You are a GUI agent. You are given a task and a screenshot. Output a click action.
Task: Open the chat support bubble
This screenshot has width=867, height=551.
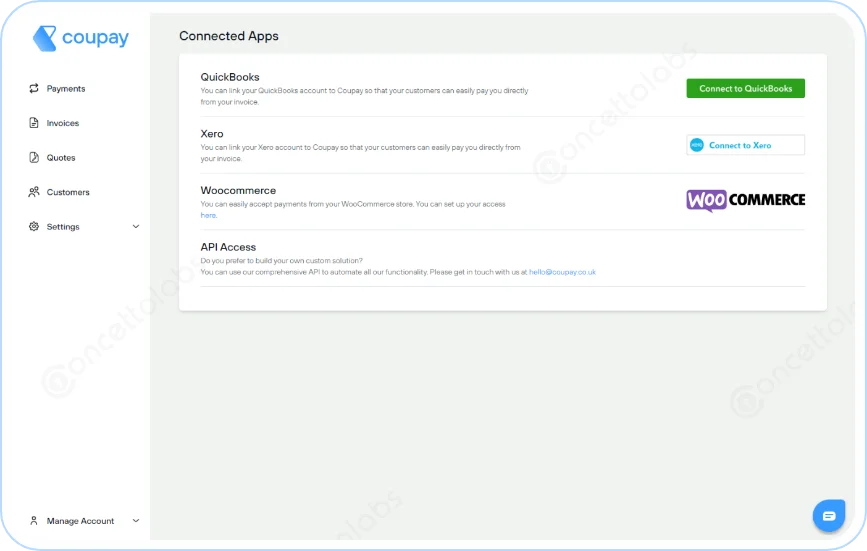[828, 516]
